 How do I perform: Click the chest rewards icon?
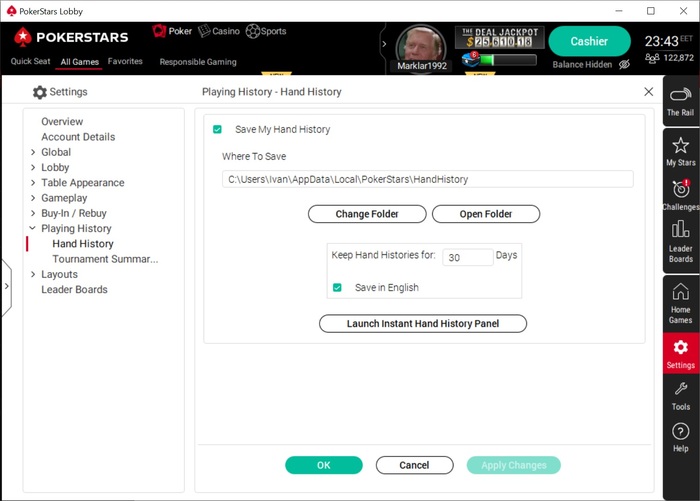click(470, 58)
